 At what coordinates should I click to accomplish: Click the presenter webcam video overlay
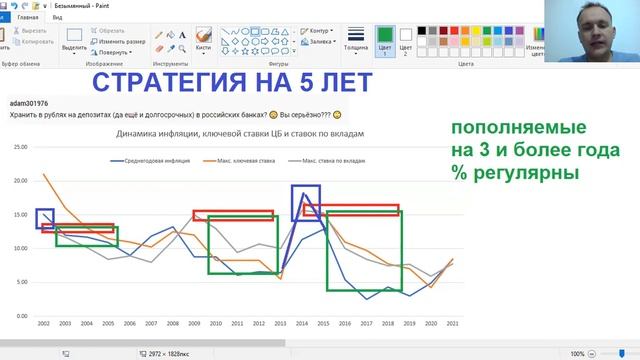pyautogui.click(x=592, y=31)
